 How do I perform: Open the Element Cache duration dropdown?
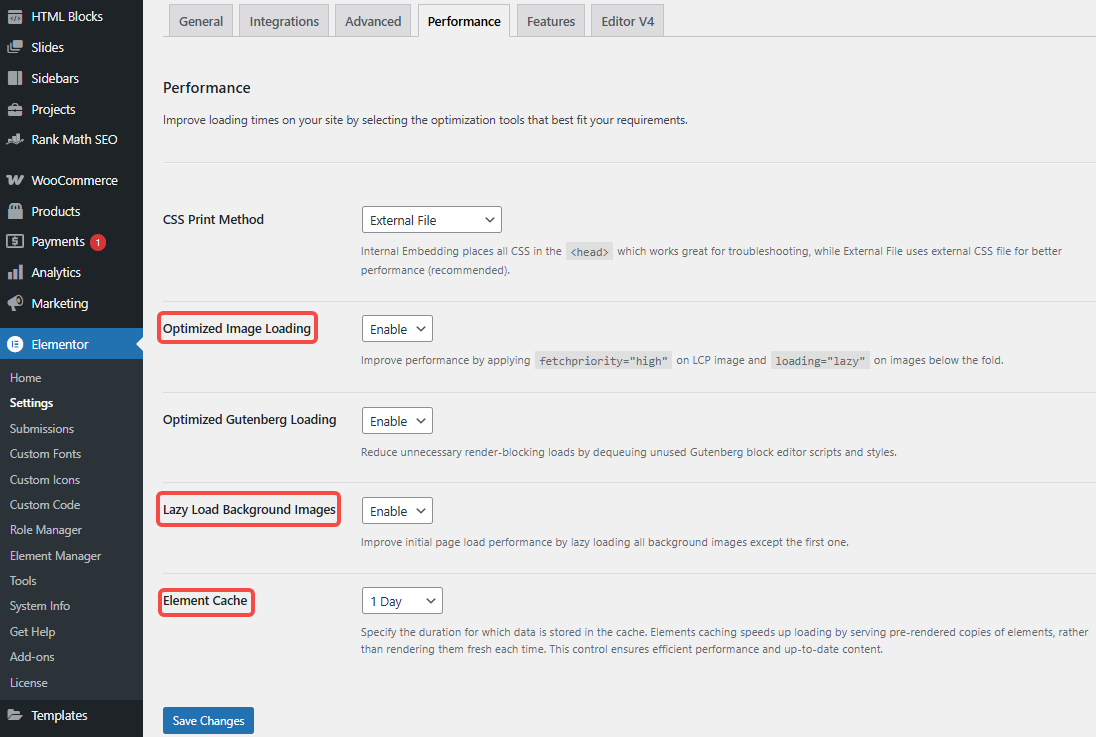[402, 601]
